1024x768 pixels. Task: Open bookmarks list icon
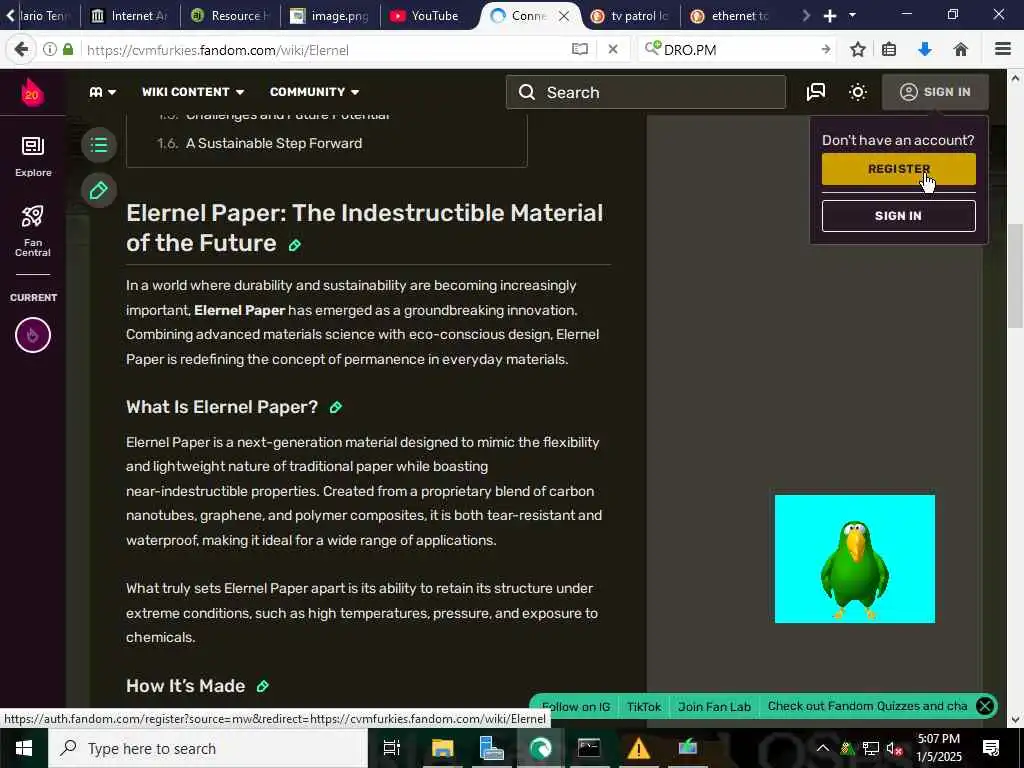tap(889, 50)
